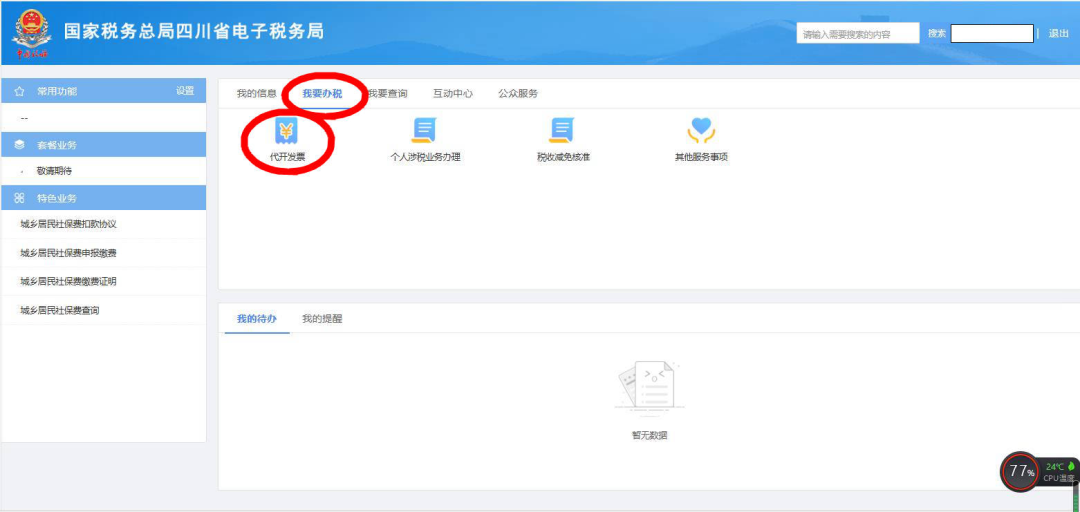This screenshot has height=512, width=1080.
Task: Select the 我的提醒 tab
Action: [x=322, y=319]
